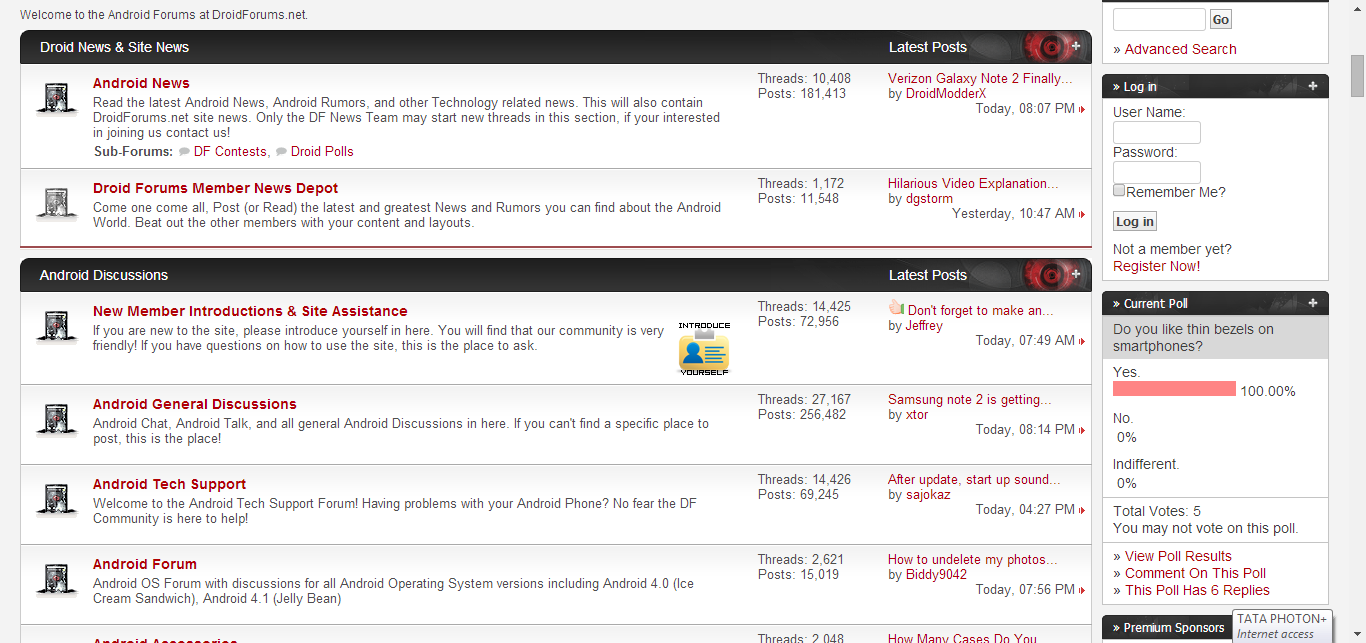Viewport: 1366px width, 643px height.
Task: Open Advanced Search link
Action: (1180, 49)
